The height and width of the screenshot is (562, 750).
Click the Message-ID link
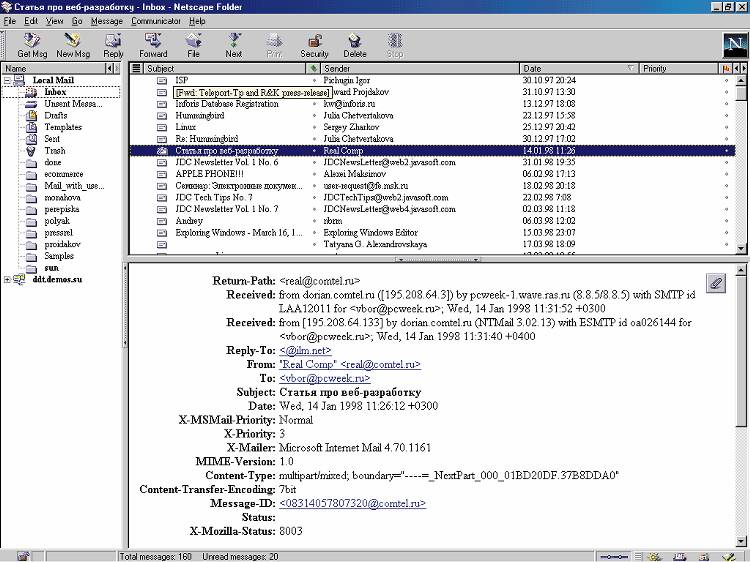tap(353, 504)
